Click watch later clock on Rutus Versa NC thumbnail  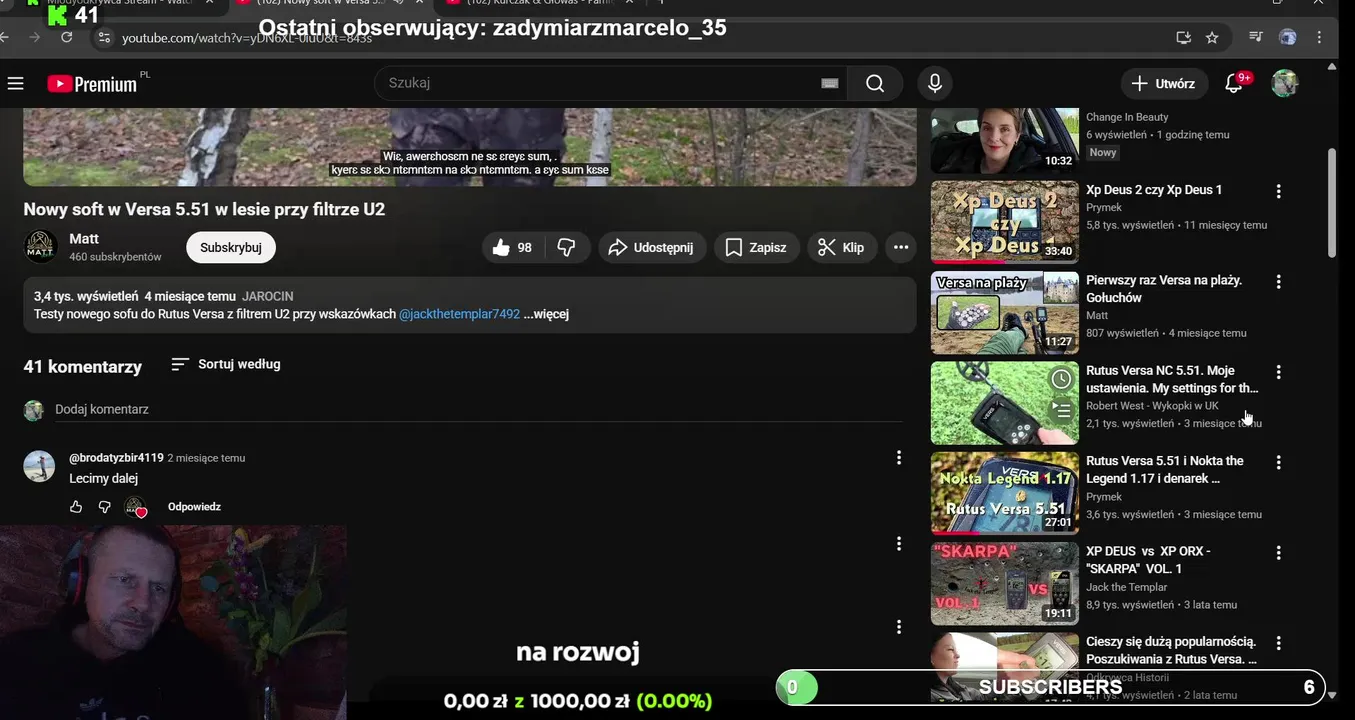click(x=1061, y=379)
